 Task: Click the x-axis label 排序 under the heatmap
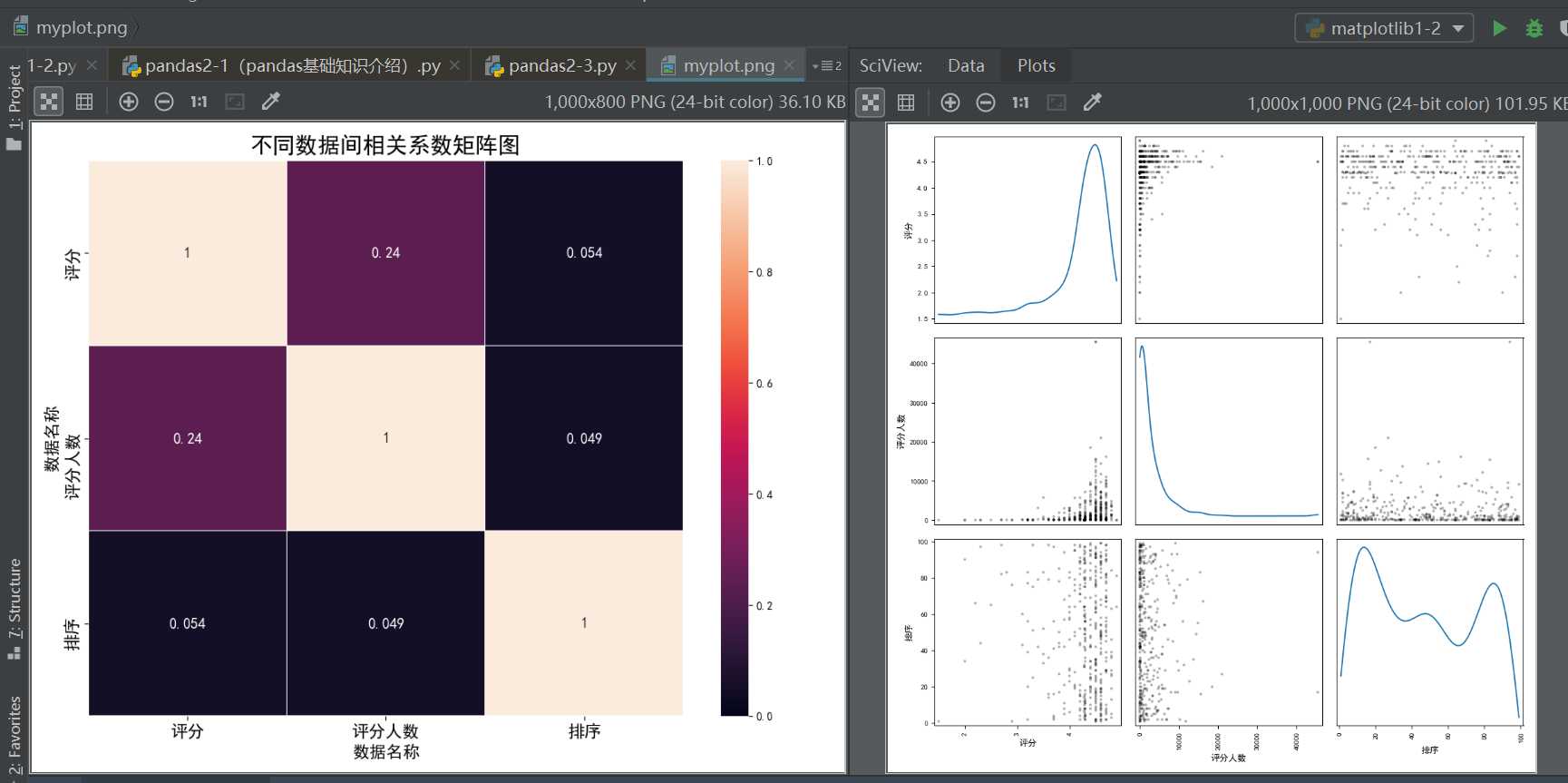(584, 731)
